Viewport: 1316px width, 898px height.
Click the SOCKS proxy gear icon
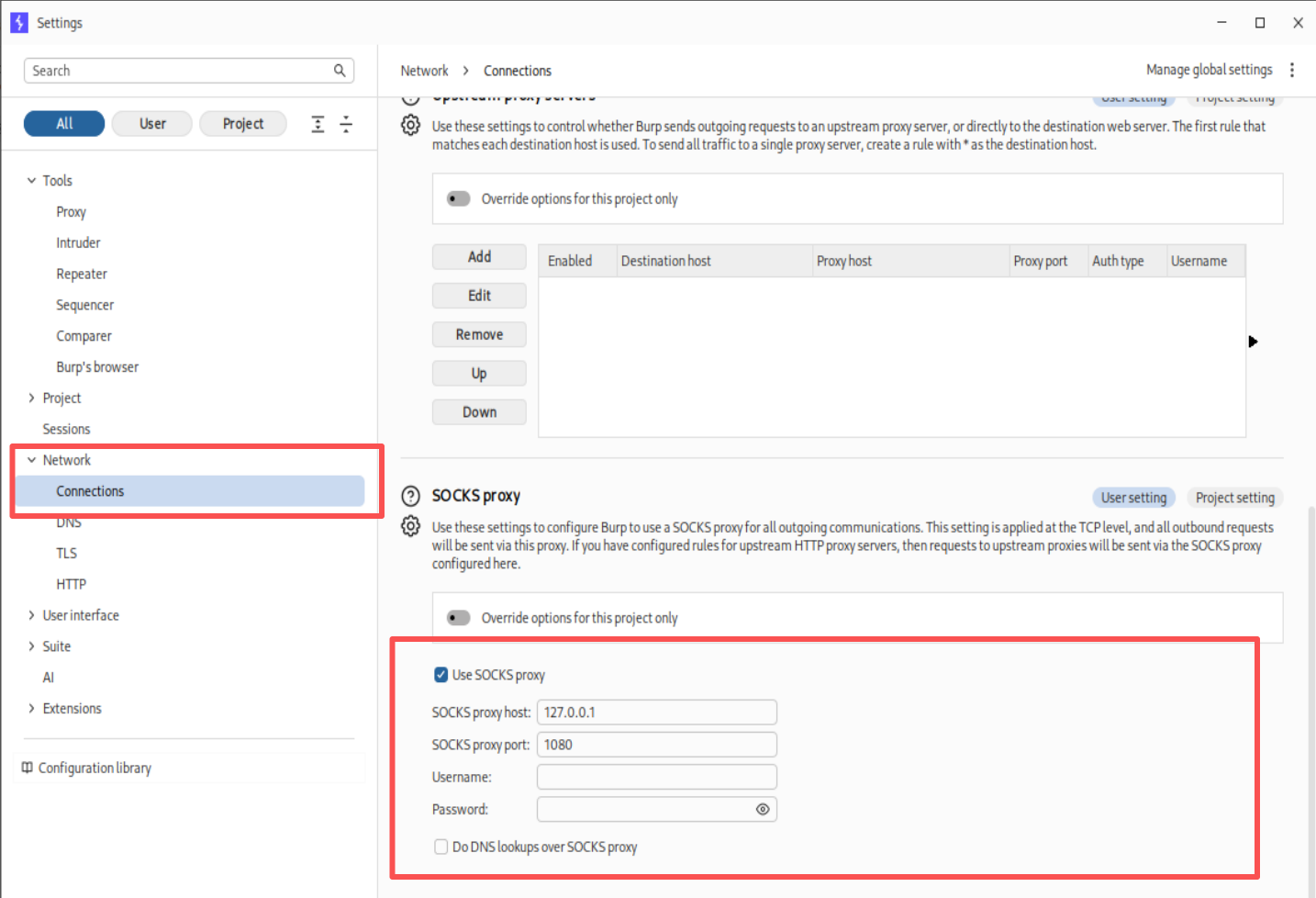click(410, 526)
